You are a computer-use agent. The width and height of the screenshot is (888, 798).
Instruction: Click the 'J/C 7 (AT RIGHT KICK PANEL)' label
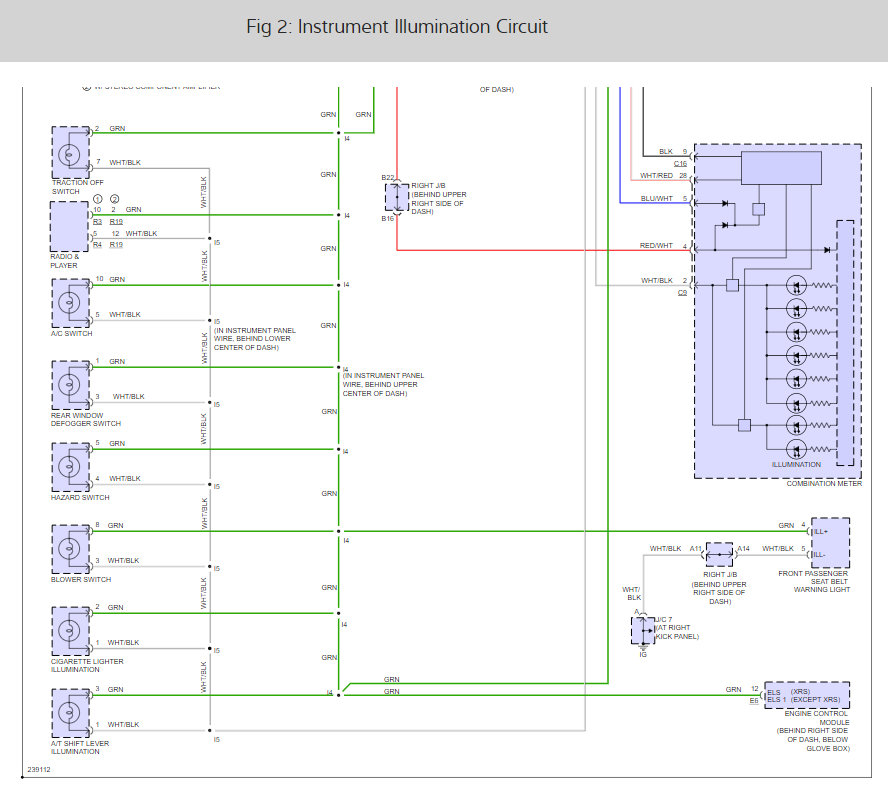[x=677, y=628]
